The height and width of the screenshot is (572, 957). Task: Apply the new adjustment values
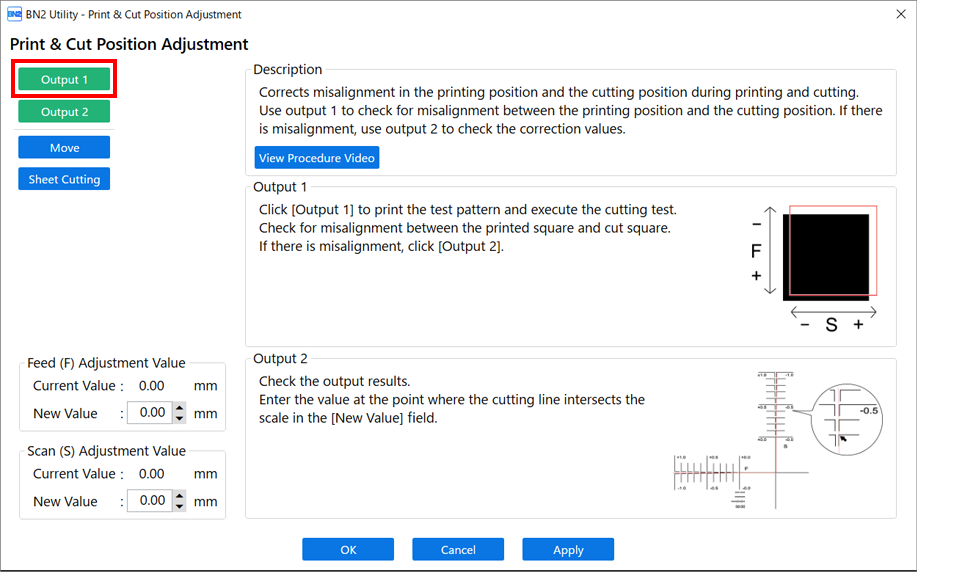tap(568, 549)
